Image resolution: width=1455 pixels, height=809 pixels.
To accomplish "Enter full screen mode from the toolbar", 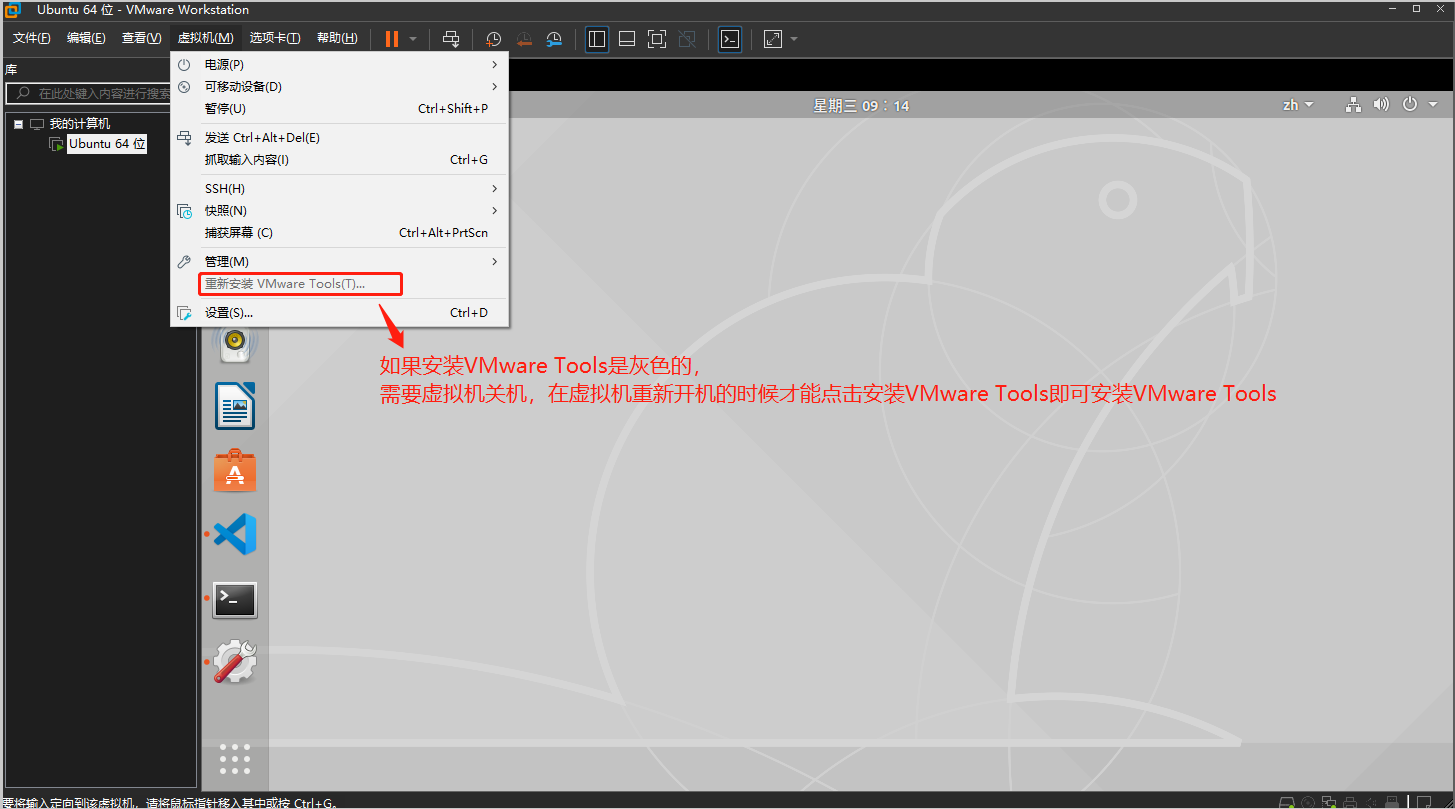I will click(x=657, y=39).
